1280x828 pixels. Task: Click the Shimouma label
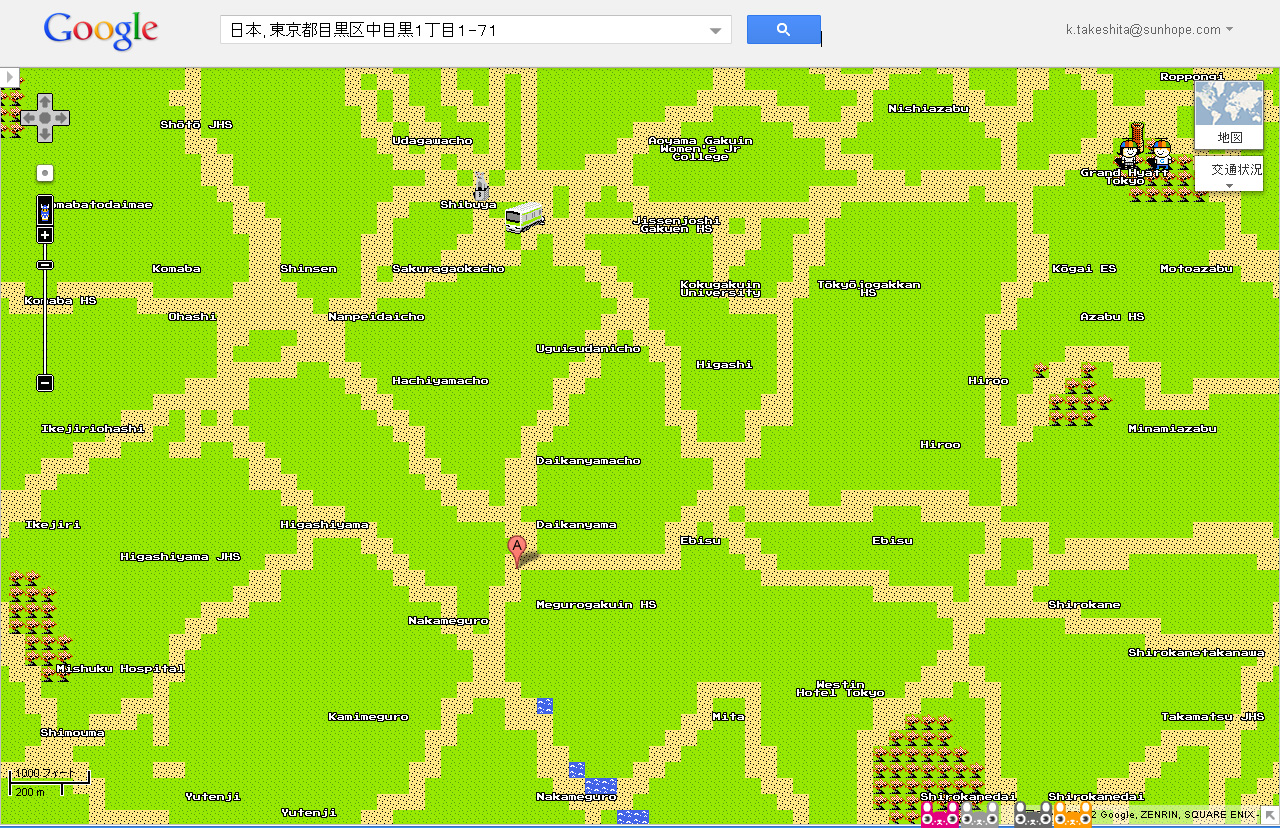(x=72, y=733)
